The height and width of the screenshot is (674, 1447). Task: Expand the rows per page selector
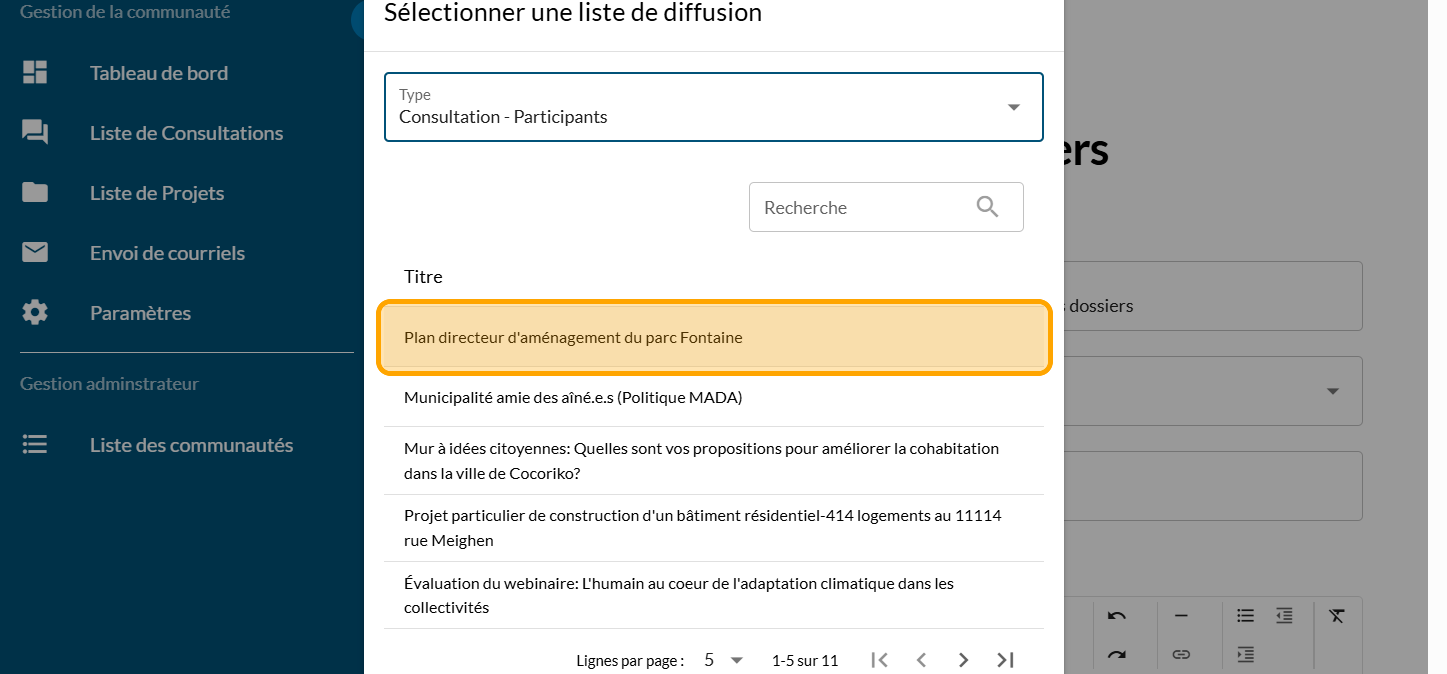(722, 660)
